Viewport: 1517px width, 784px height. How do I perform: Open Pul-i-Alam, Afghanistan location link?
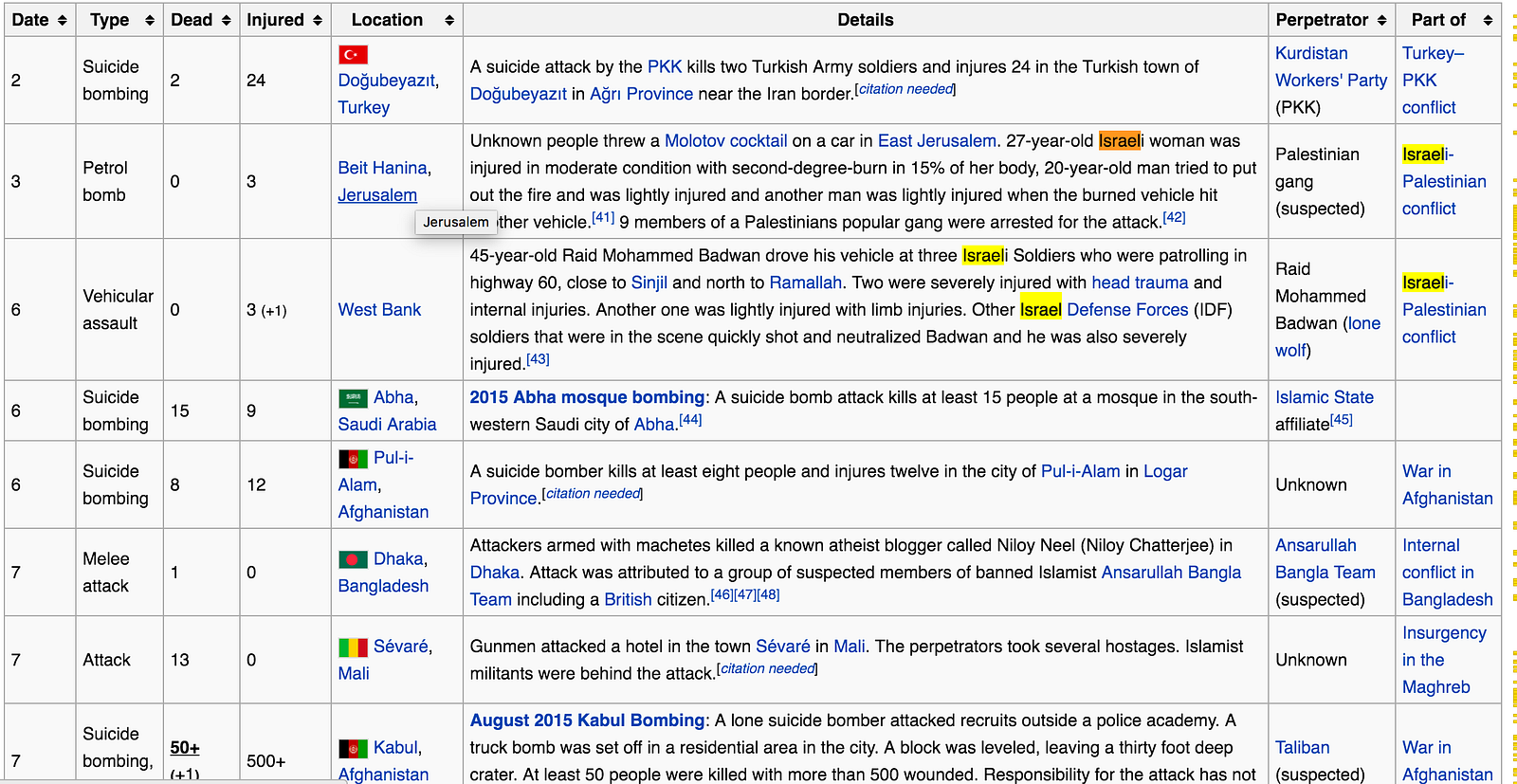[383, 484]
